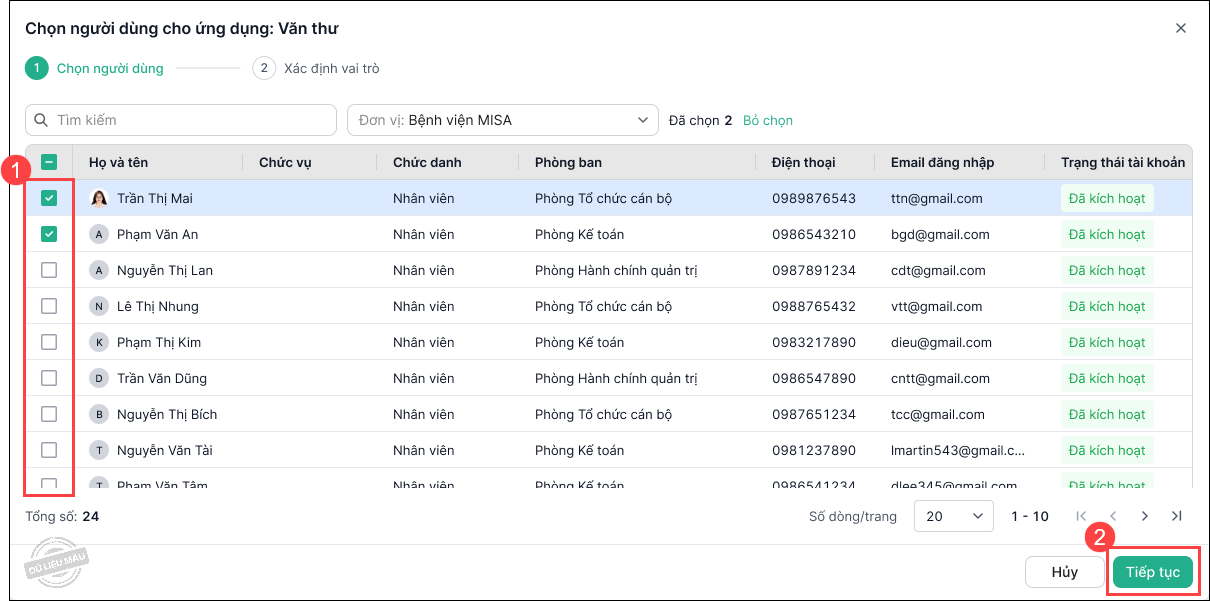The image size is (1210, 601).
Task: Go to the first page arrow
Action: (1081, 516)
